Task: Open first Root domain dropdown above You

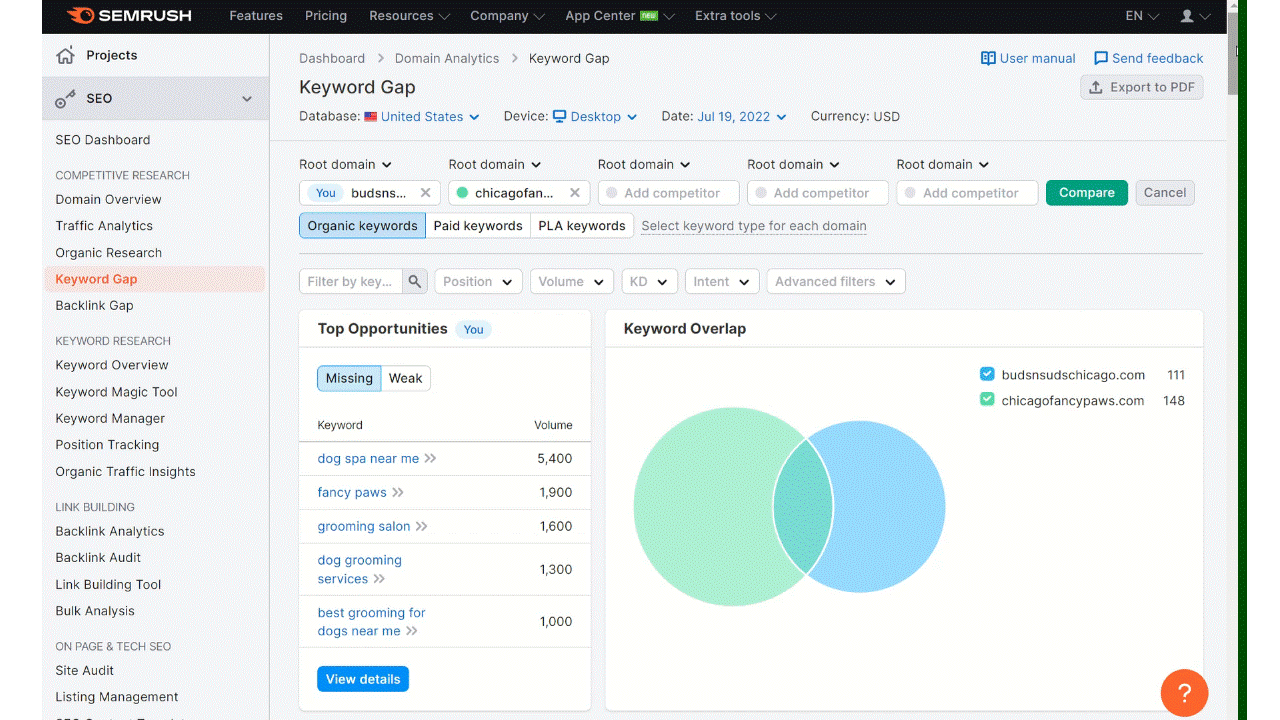Action: (346, 164)
